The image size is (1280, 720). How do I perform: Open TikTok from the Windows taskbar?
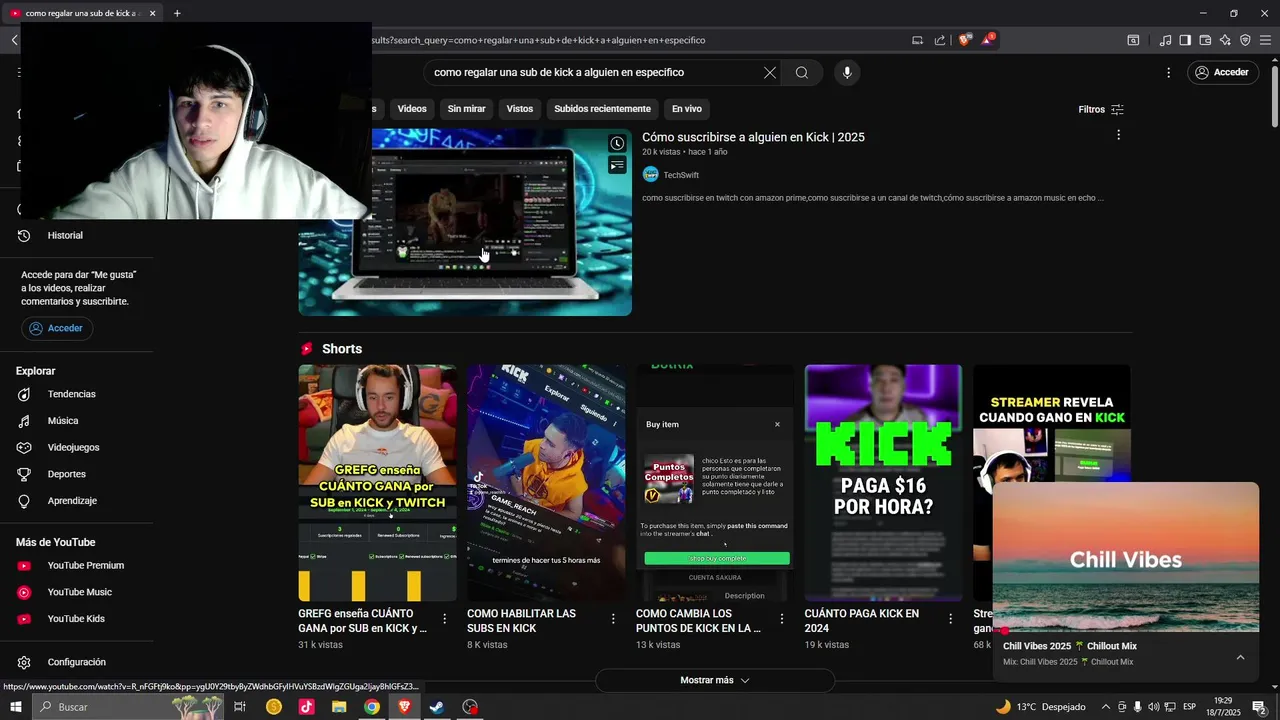click(x=306, y=707)
